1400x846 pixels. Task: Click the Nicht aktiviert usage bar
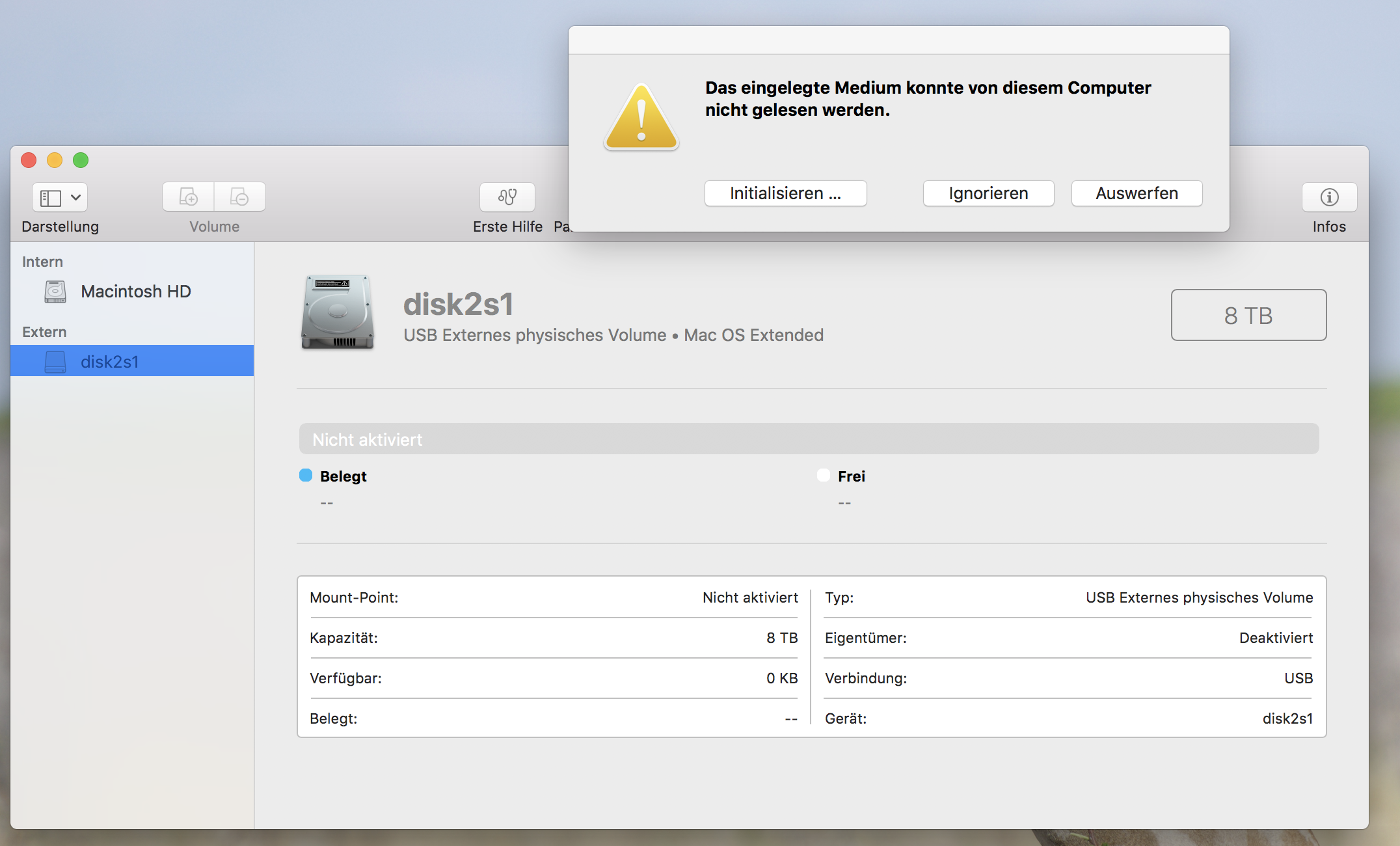coord(808,439)
